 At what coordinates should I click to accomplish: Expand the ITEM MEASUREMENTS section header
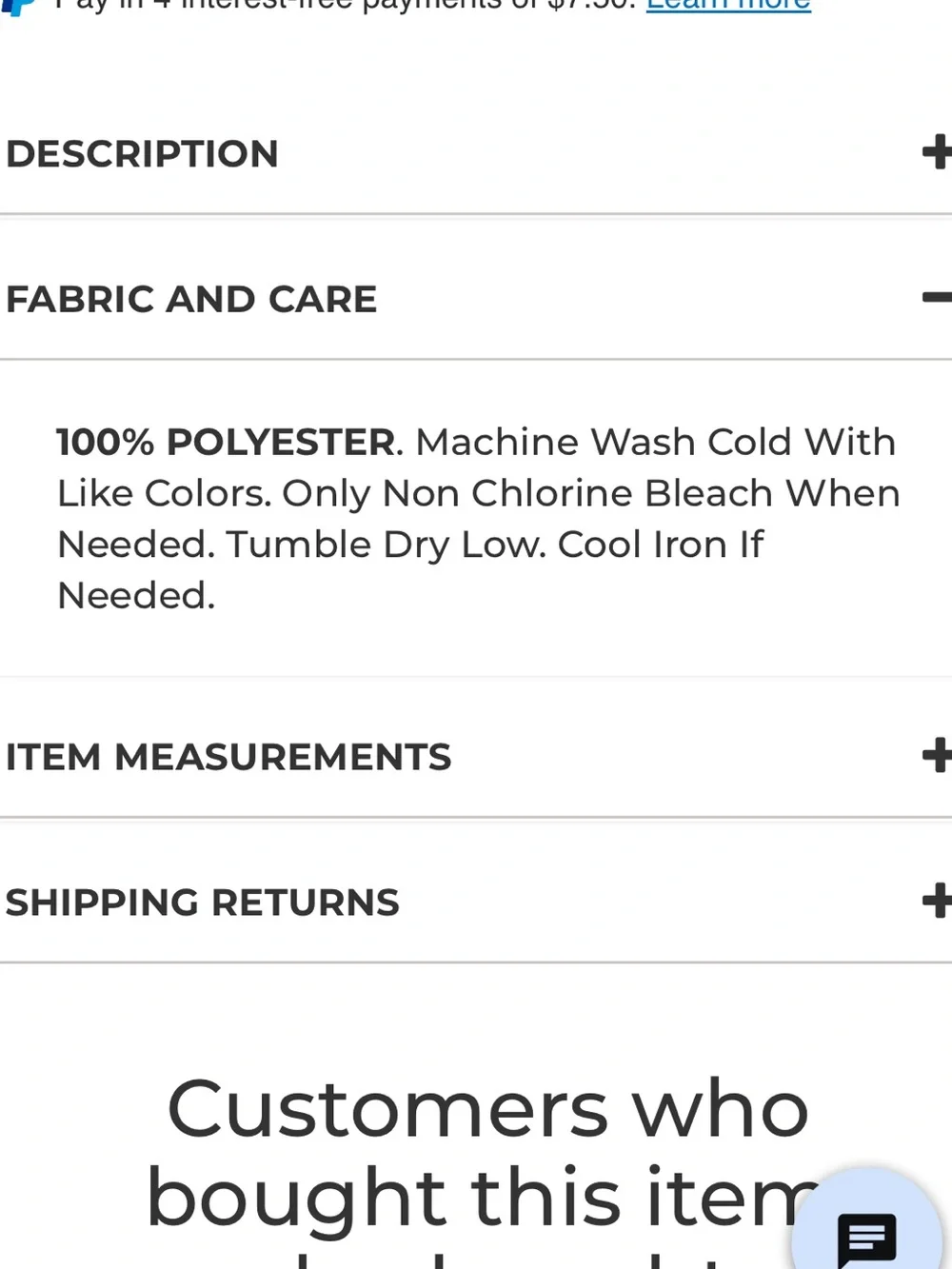476,757
